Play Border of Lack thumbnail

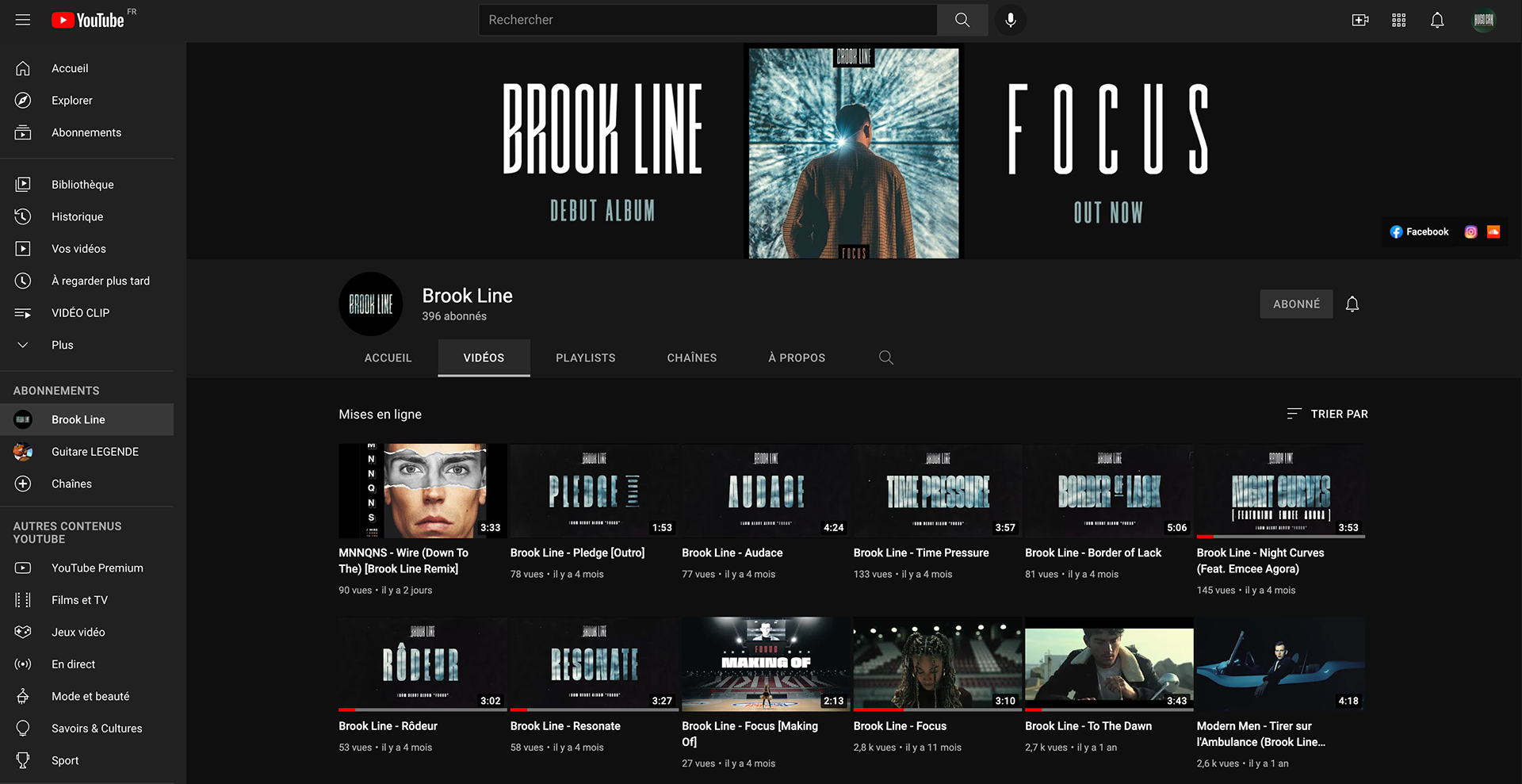click(x=1109, y=491)
